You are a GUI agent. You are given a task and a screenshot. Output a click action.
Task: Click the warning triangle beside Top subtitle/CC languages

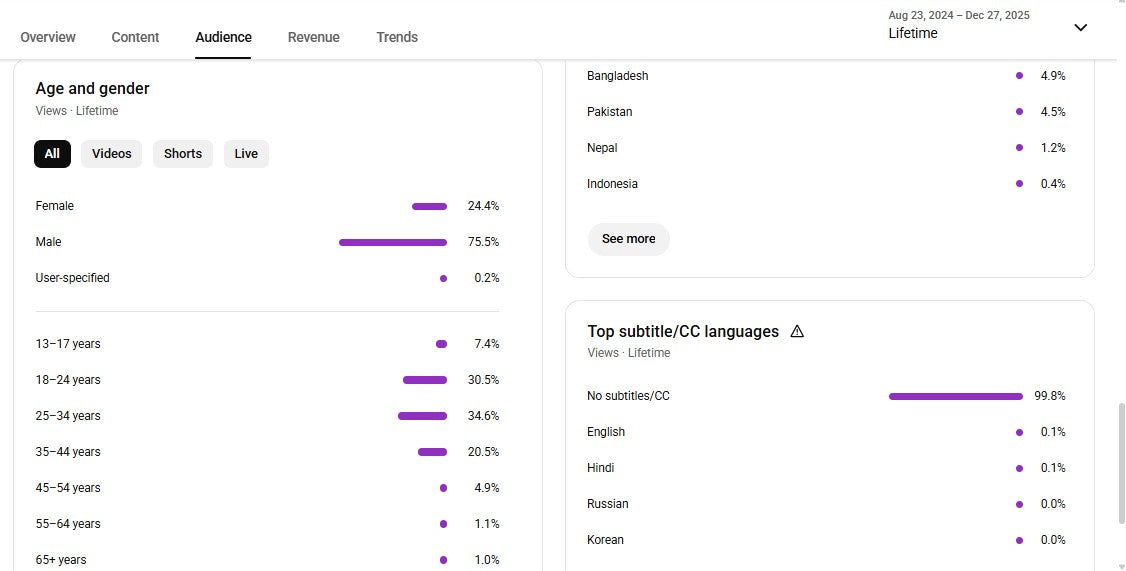tap(797, 331)
